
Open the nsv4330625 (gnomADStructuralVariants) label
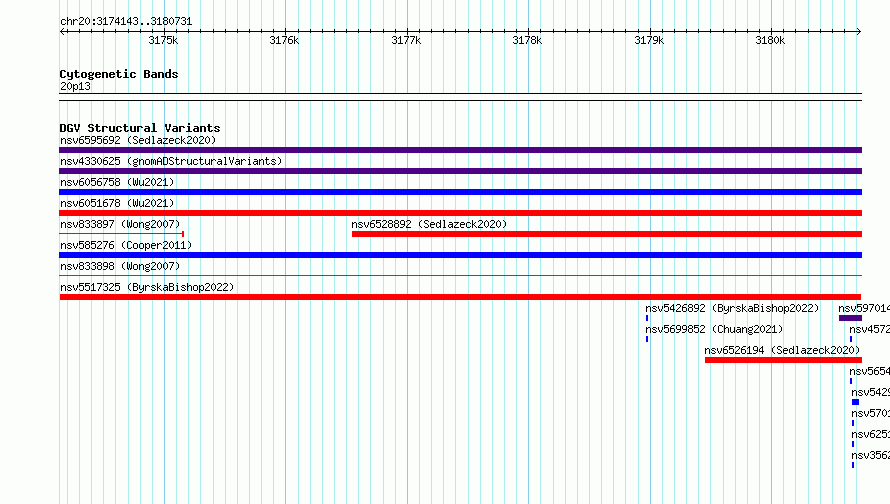pyautogui.click(x=171, y=161)
